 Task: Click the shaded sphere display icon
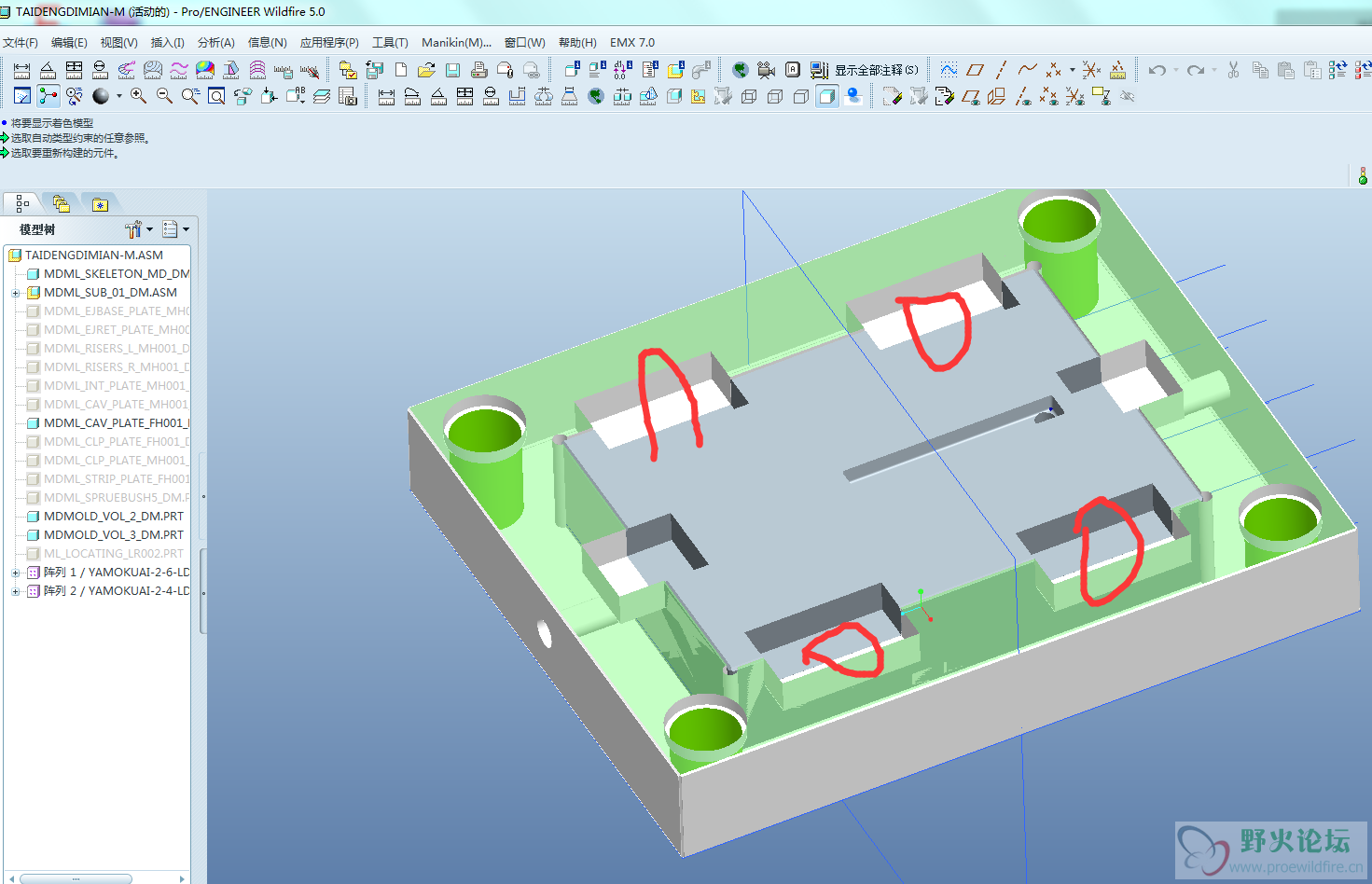coord(100,96)
